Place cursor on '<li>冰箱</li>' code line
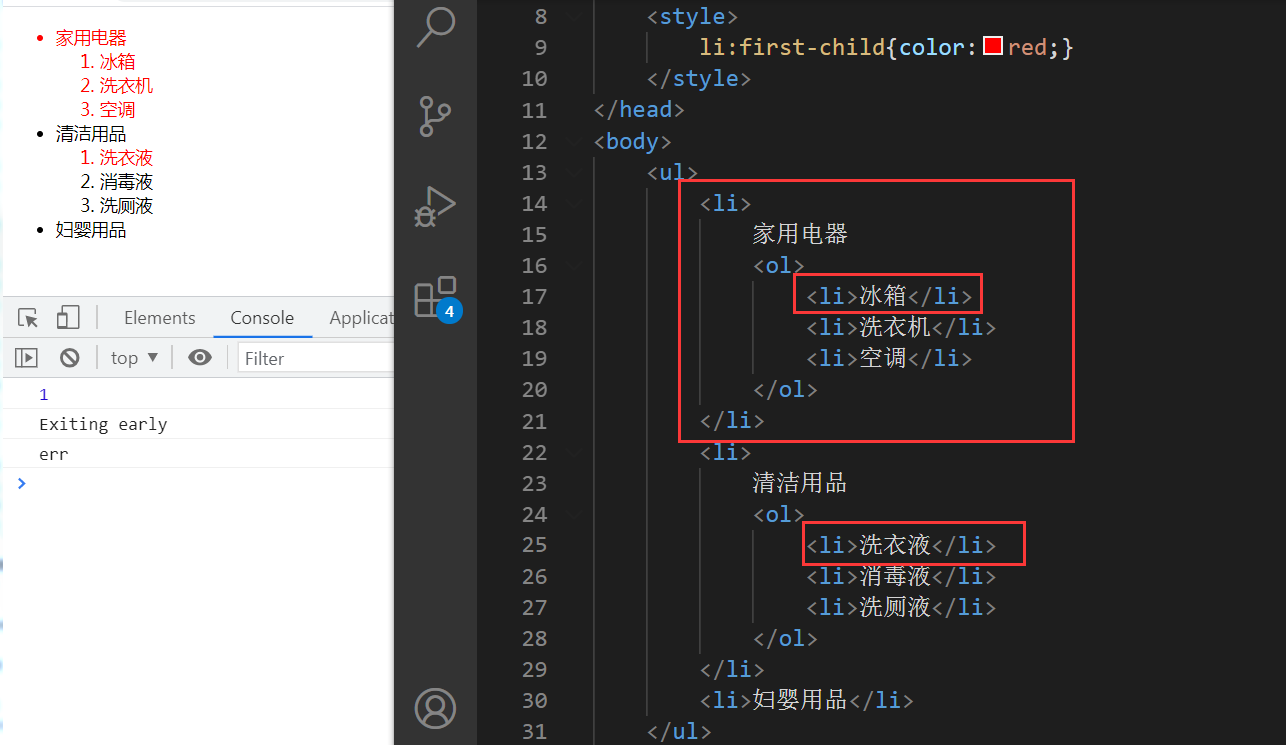Image resolution: width=1286 pixels, height=745 pixels. (889, 296)
